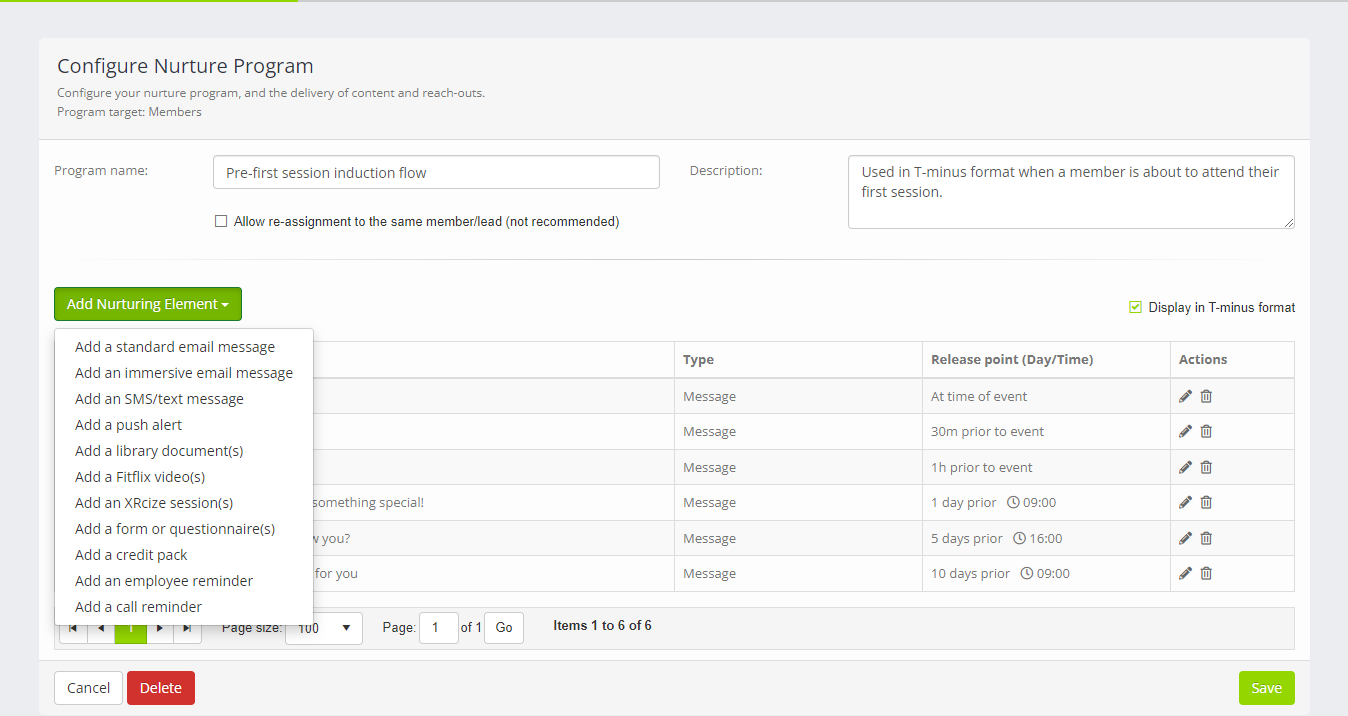Viewport: 1348px width, 716px height.
Task: Click the Cancel button
Action: [88, 688]
